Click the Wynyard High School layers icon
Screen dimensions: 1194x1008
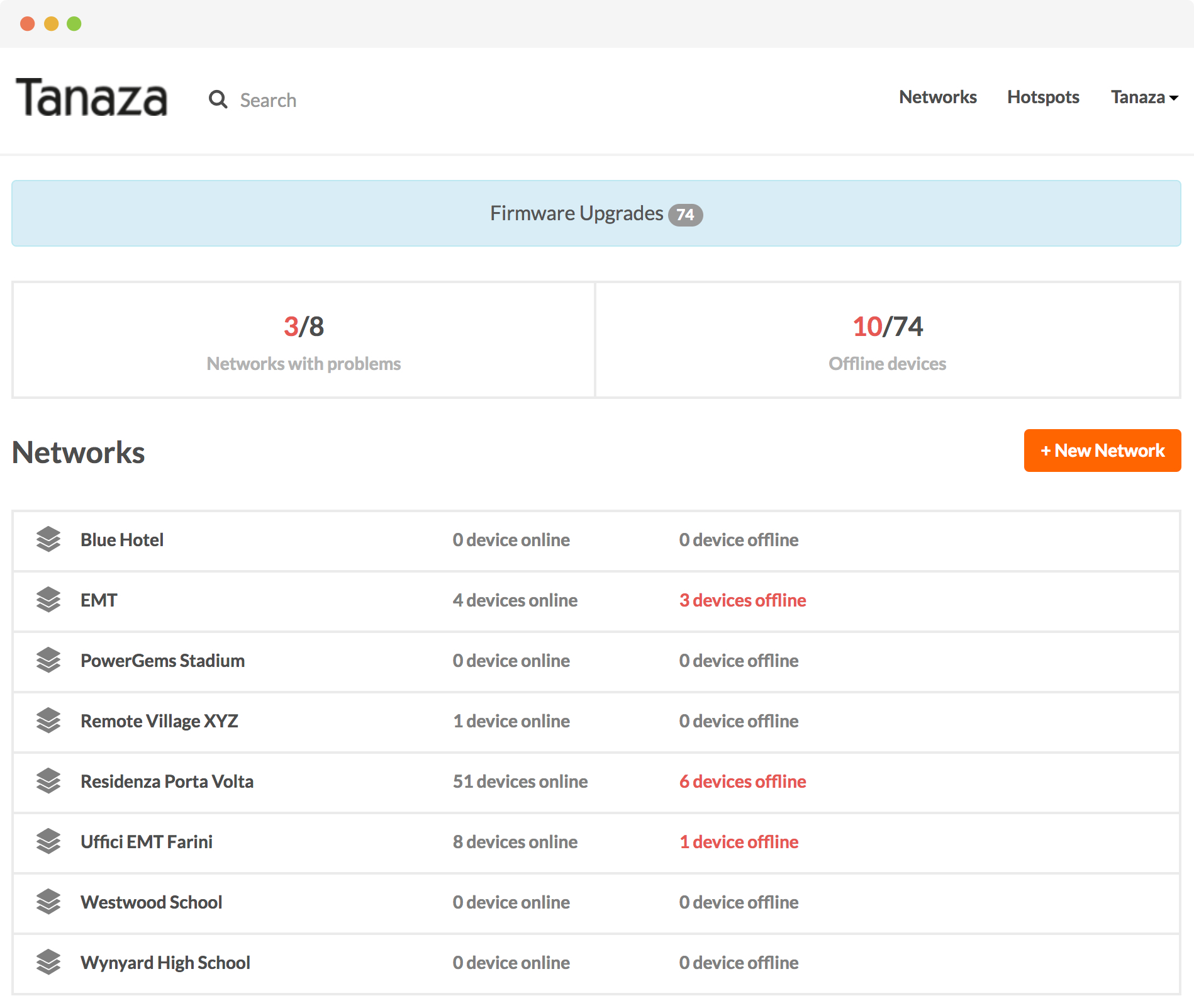[x=48, y=962]
